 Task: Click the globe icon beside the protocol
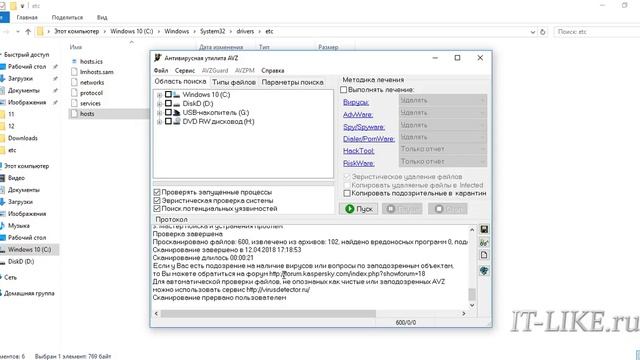tap(484, 271)
